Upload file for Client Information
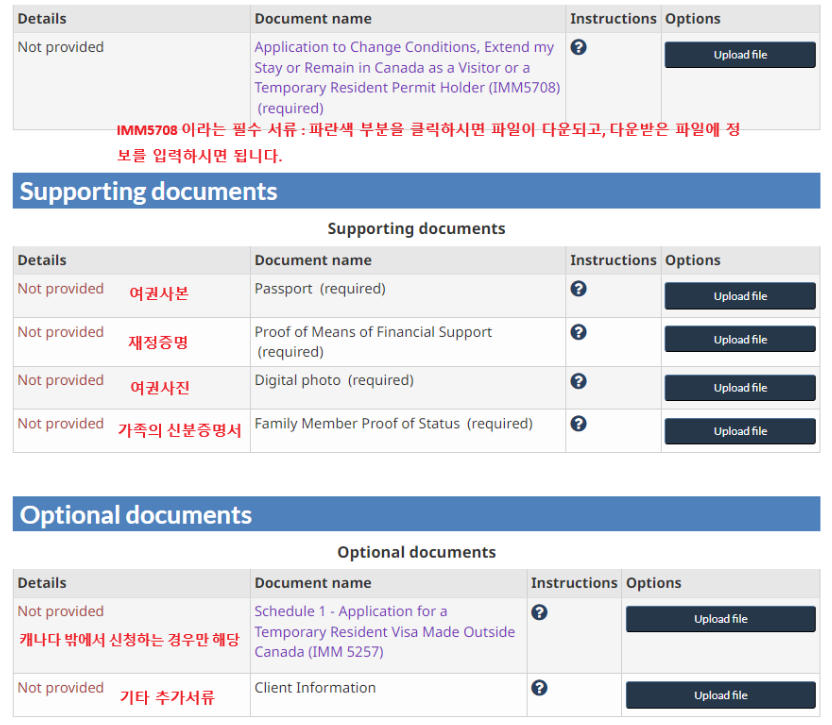The height and width of the screenshot is (725, 832). point(721,695)
